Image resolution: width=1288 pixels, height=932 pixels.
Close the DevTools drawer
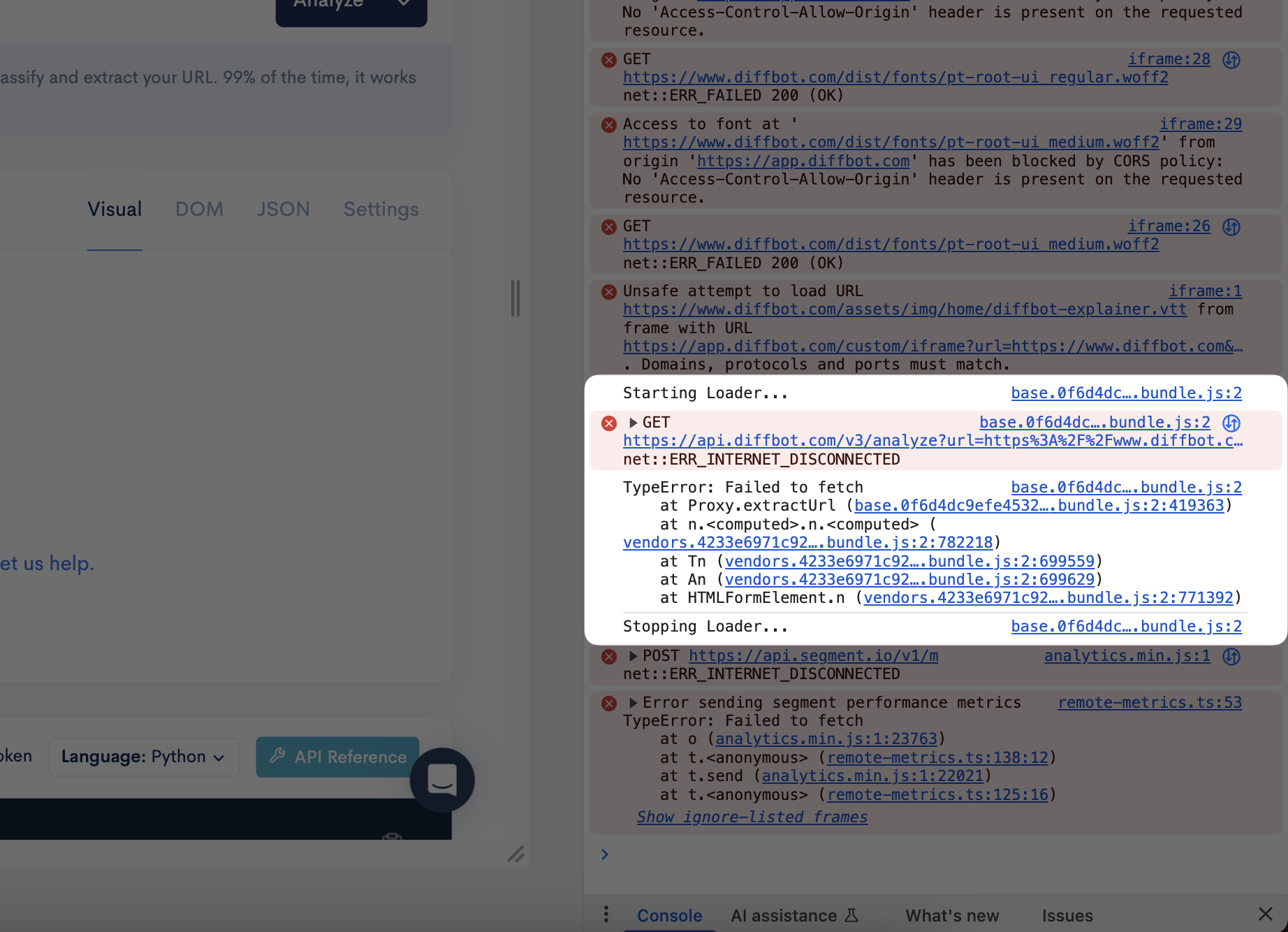tap(1265, 914)
